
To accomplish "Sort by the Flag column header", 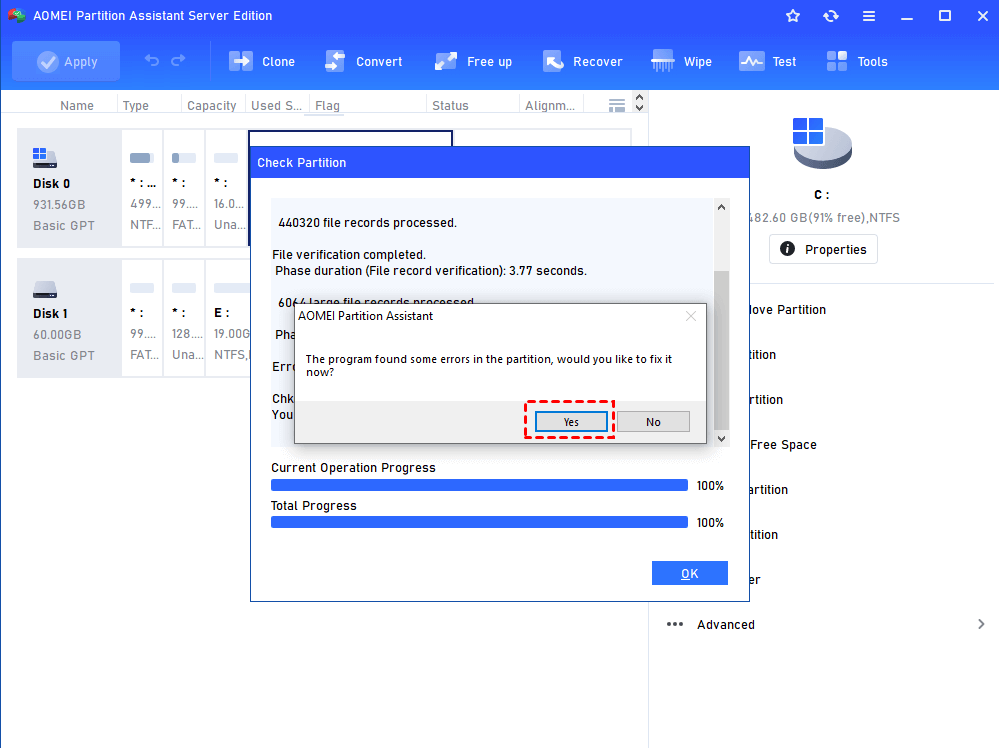I will [327, 106].
